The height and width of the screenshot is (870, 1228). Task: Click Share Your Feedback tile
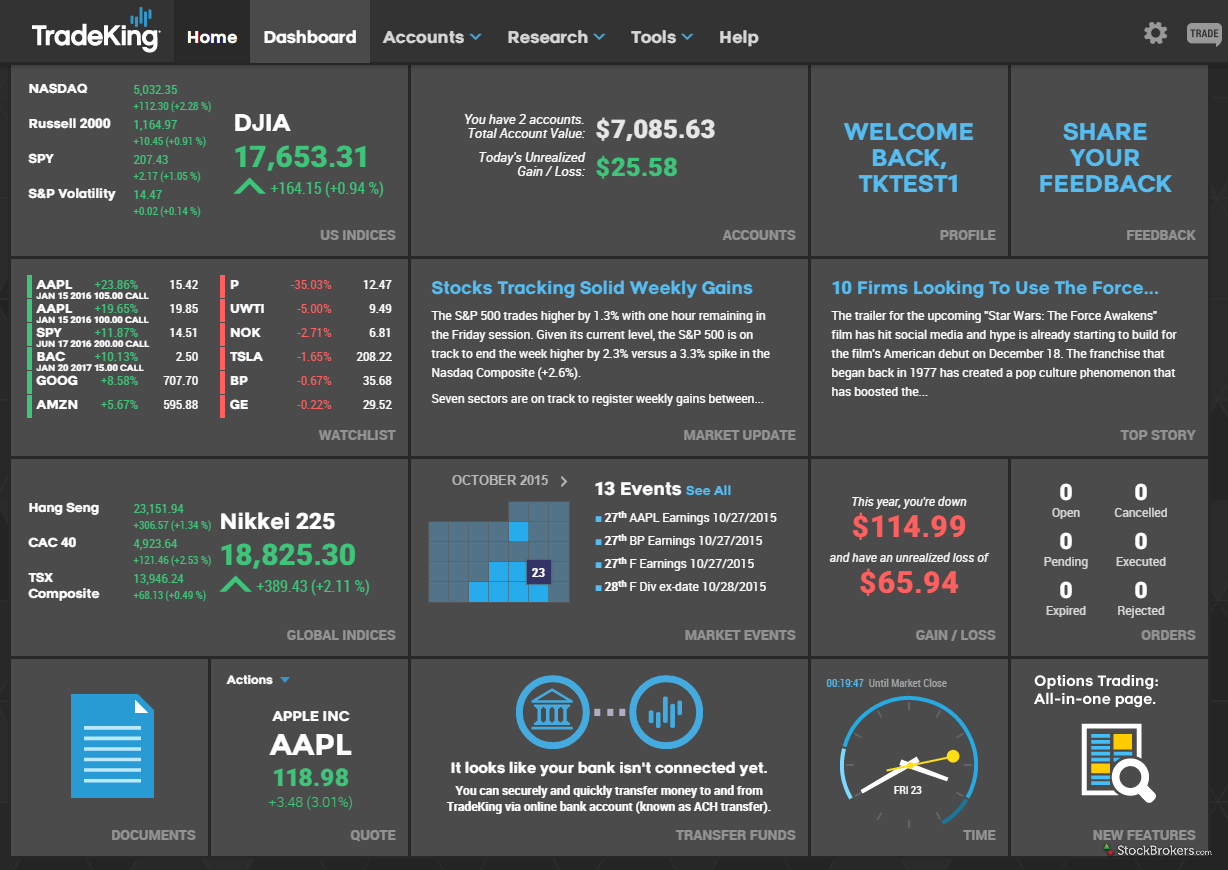point(1105,158)
